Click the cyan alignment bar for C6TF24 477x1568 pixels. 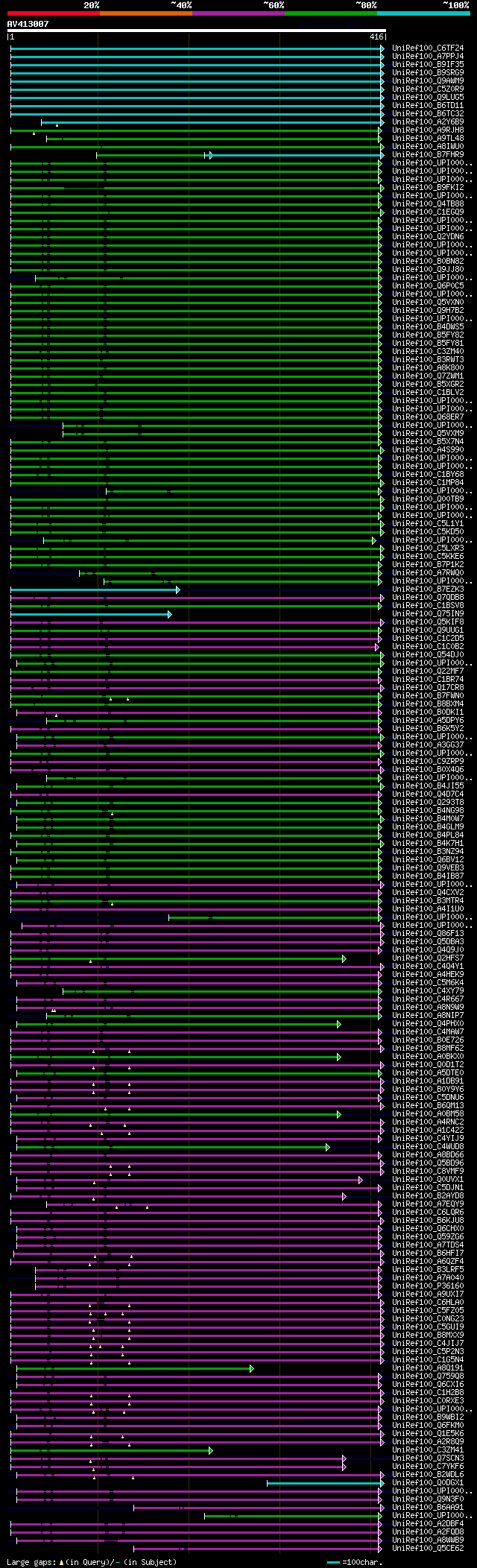click(x=197, y=48)
